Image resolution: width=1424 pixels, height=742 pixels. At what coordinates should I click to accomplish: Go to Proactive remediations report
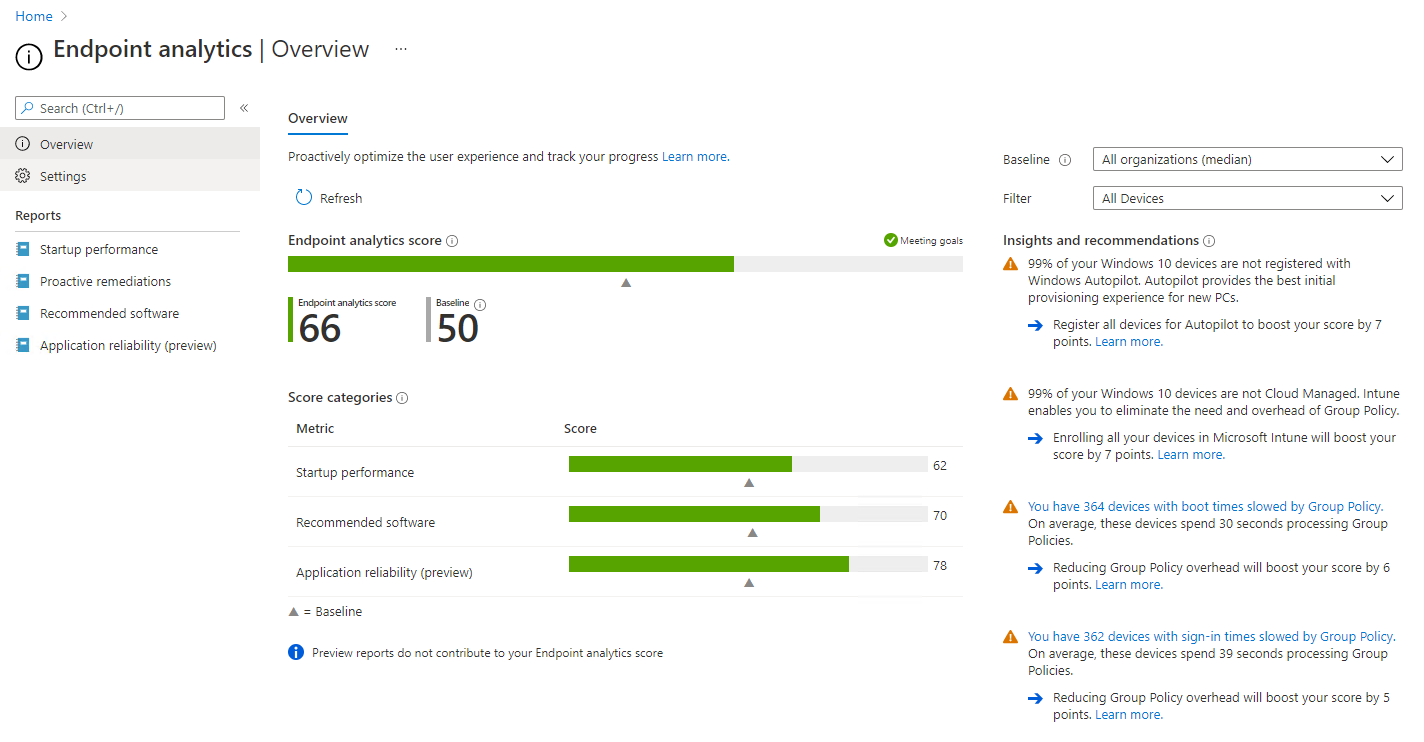(x=105, y=281)
